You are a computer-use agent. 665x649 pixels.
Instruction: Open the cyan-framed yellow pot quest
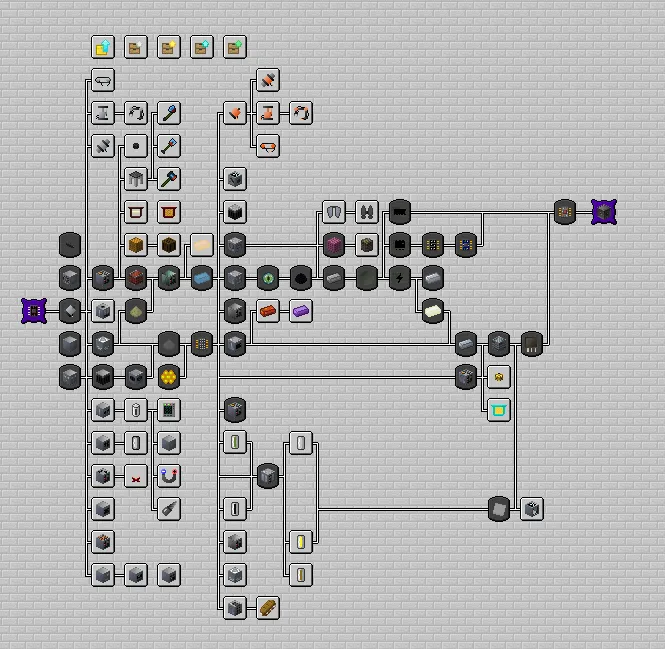[499, 410]
